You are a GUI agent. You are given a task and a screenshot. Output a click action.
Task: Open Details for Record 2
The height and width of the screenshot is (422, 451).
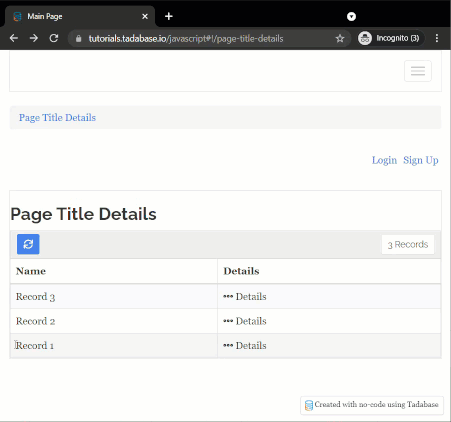(245, 321)
